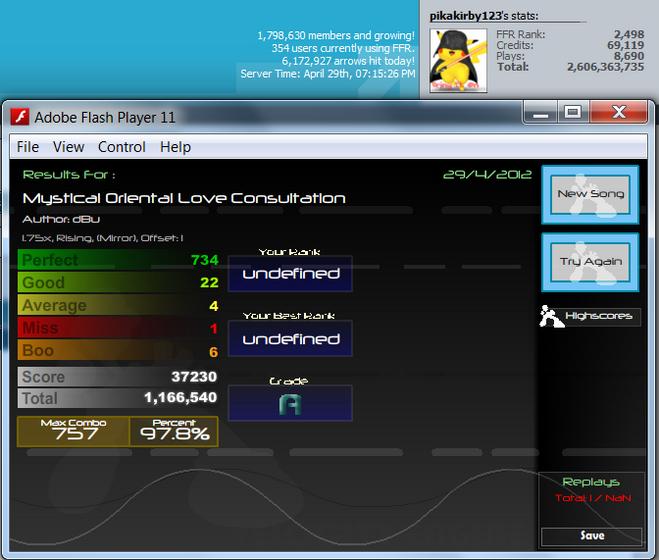Click the Your Best Rank box
Viewport: 659px width, 560px height.
(x=290, y=339)
